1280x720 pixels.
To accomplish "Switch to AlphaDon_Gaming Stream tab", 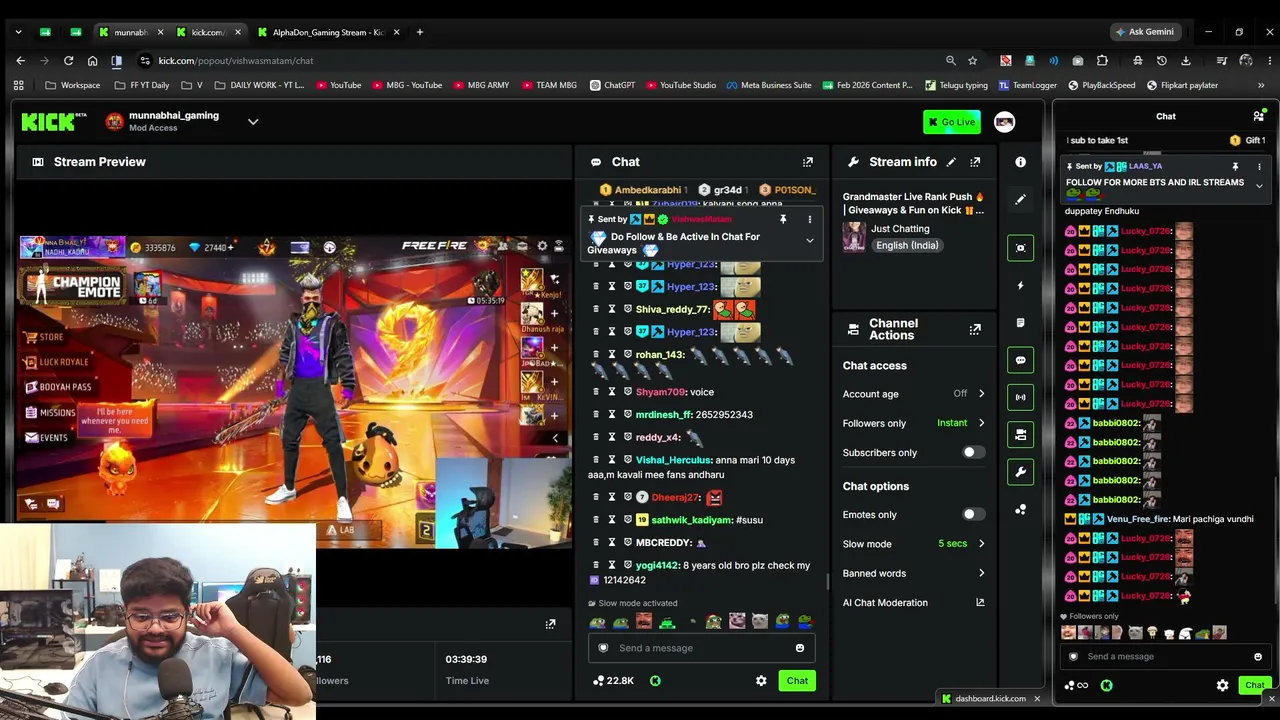I will (x=328, y=32).
